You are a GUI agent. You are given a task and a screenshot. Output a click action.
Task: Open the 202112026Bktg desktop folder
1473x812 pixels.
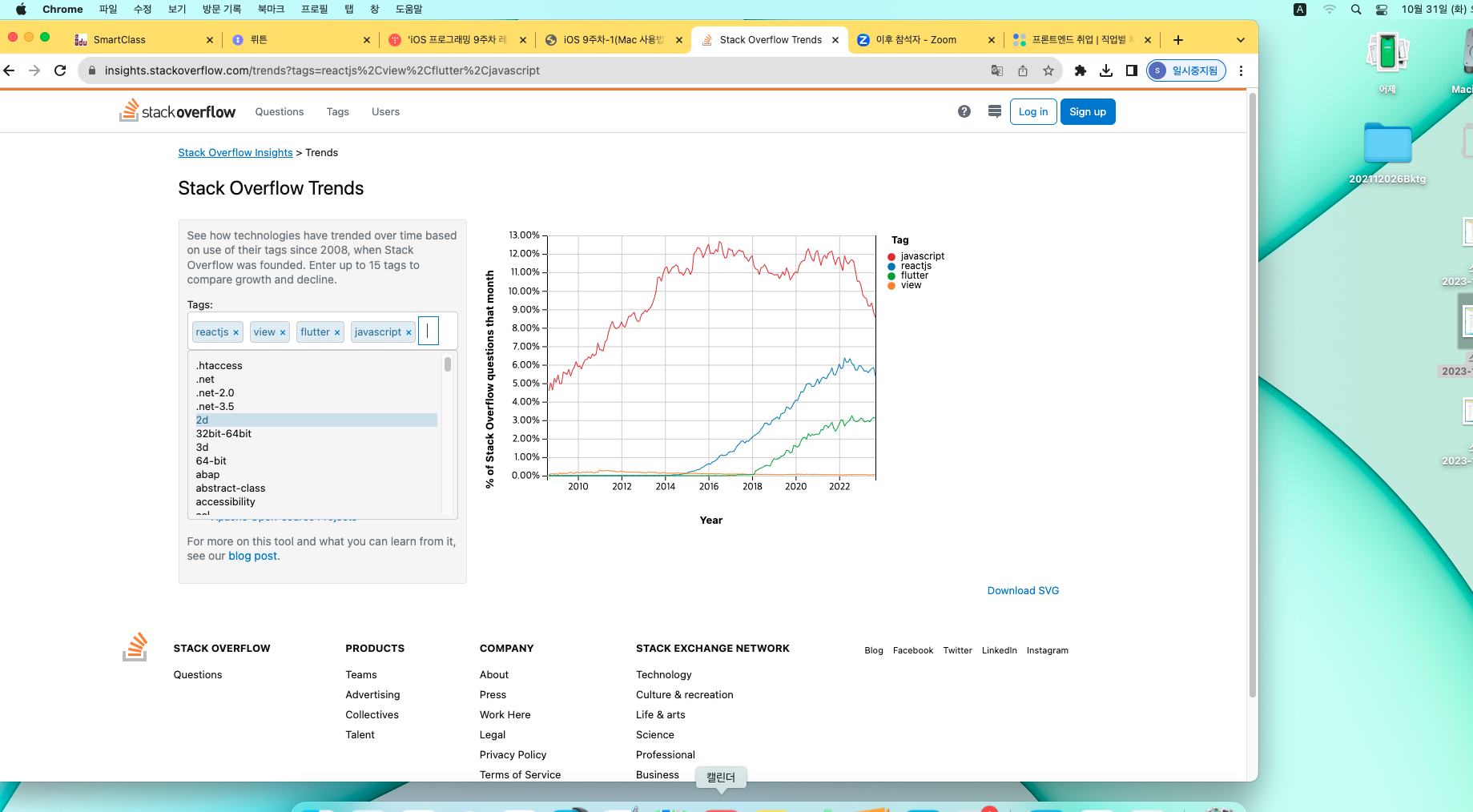(1387, 152)
